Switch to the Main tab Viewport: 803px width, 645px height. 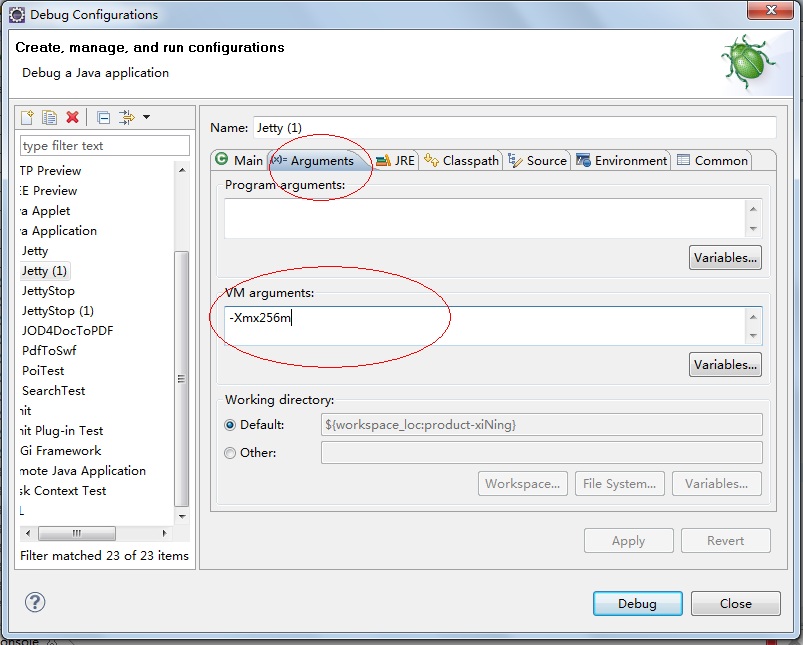pyautogui.click(x=239, y=160)
